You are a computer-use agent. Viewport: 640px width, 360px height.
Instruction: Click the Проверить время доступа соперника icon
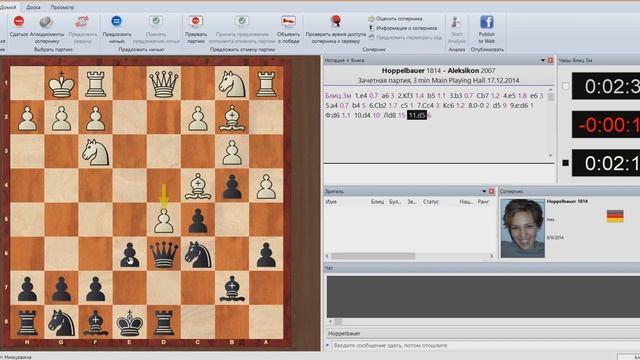coord(336,21)
